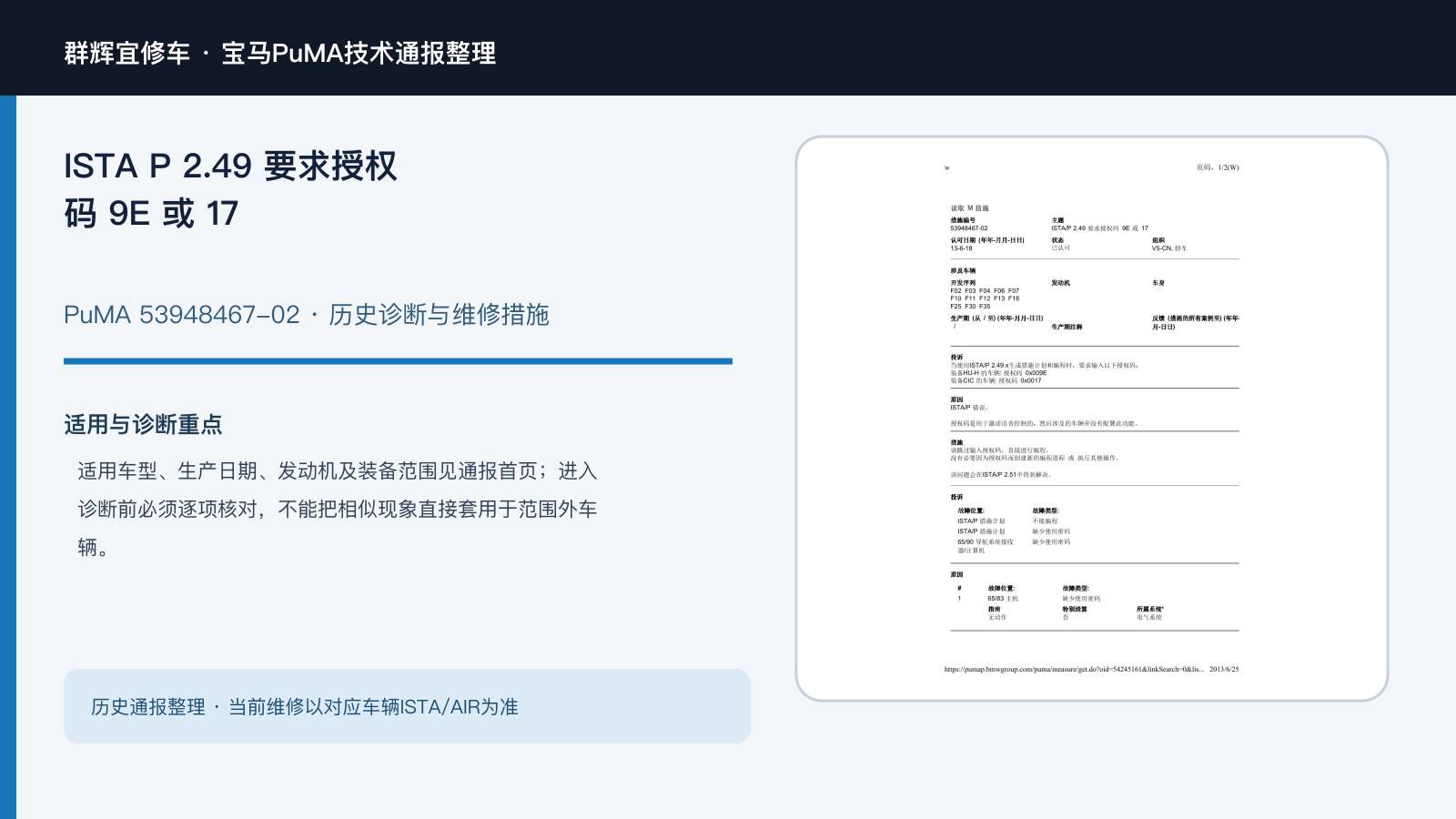Select the print date 2013/6/25 in the document footer
The width and height of the screenshot is (1456, 819).
pos(1224,669)
